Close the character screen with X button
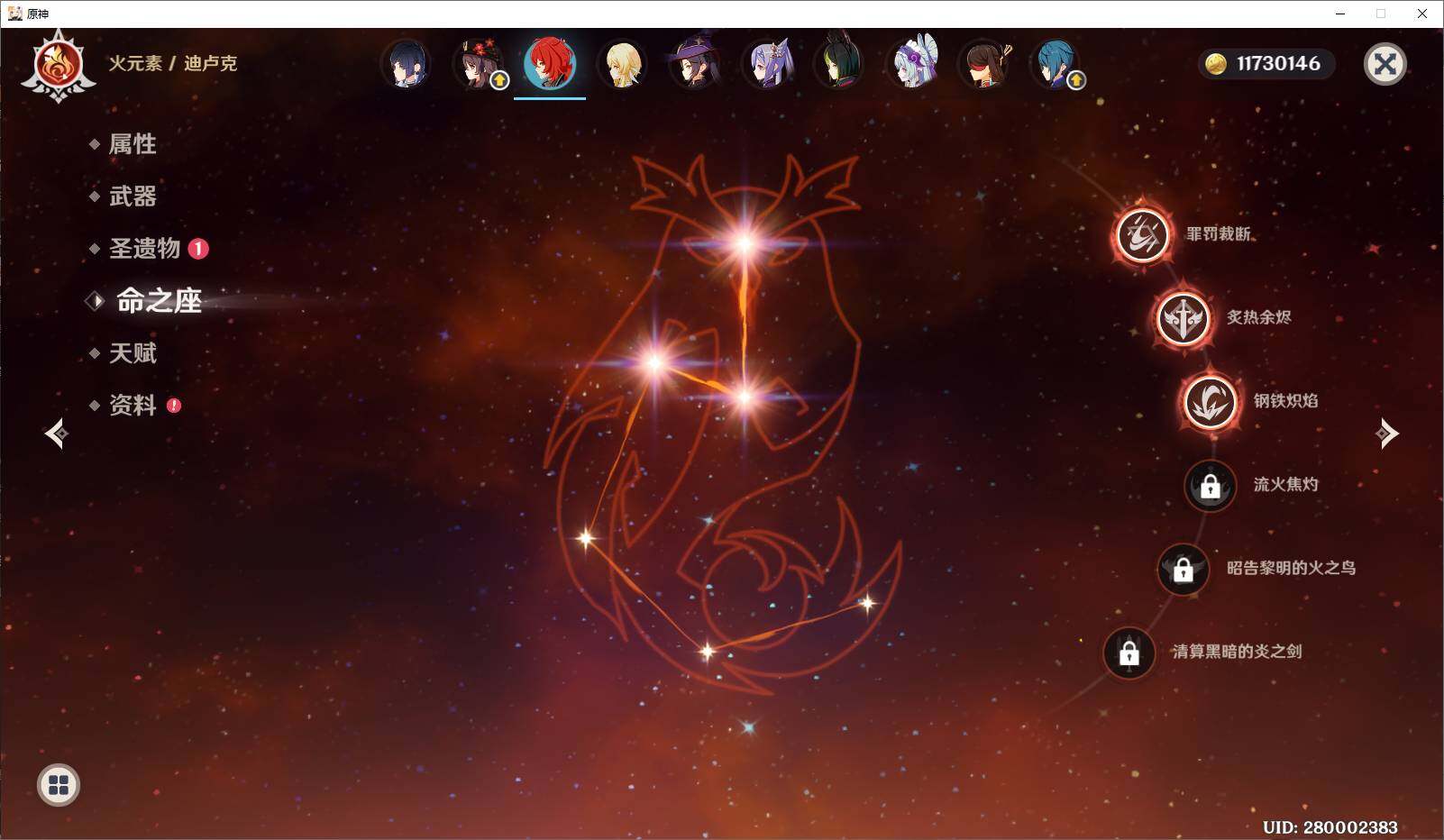 click(x=1385, y=64)
